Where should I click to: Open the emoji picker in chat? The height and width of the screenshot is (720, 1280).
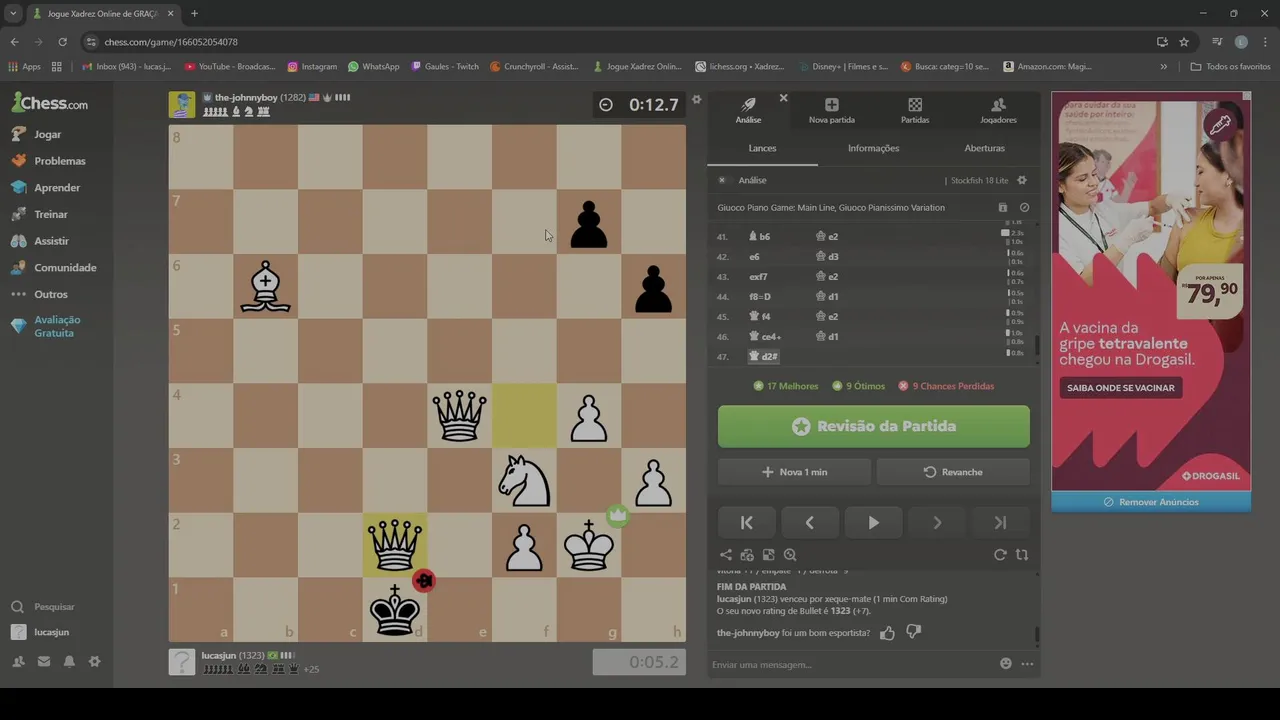pos(1006,664)
